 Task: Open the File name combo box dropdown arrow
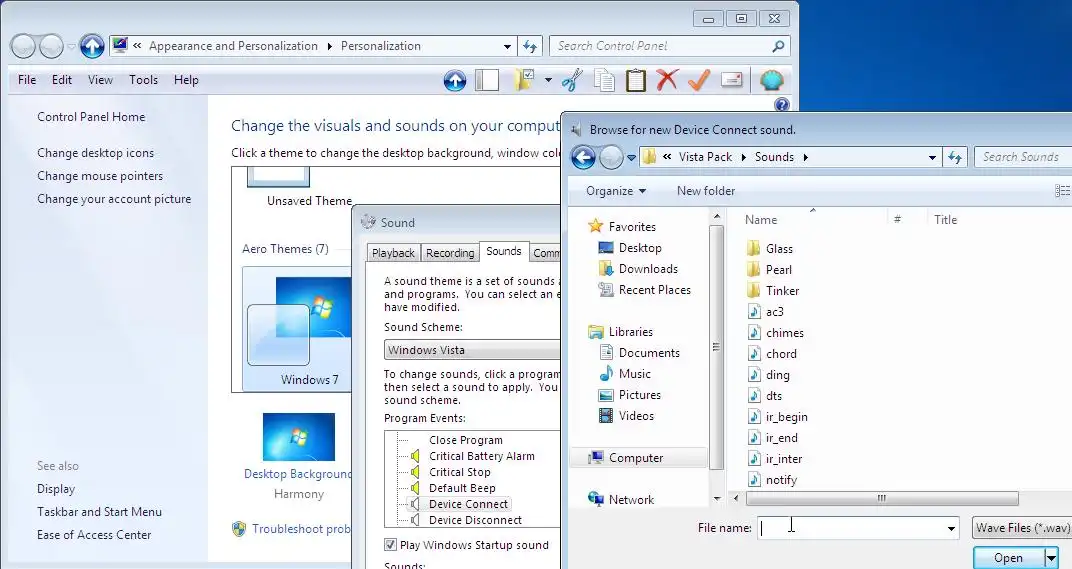pyautogui.click(x=951, y=528)
